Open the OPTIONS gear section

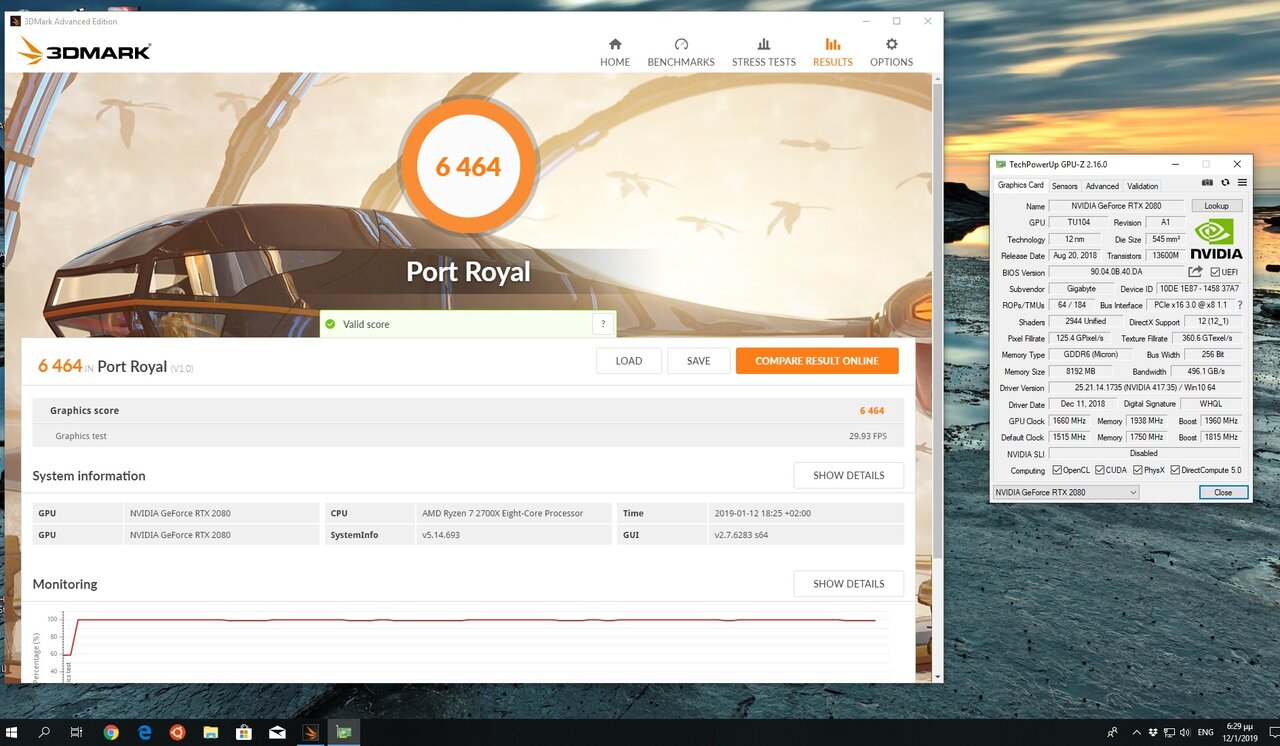tap(891, 52)
